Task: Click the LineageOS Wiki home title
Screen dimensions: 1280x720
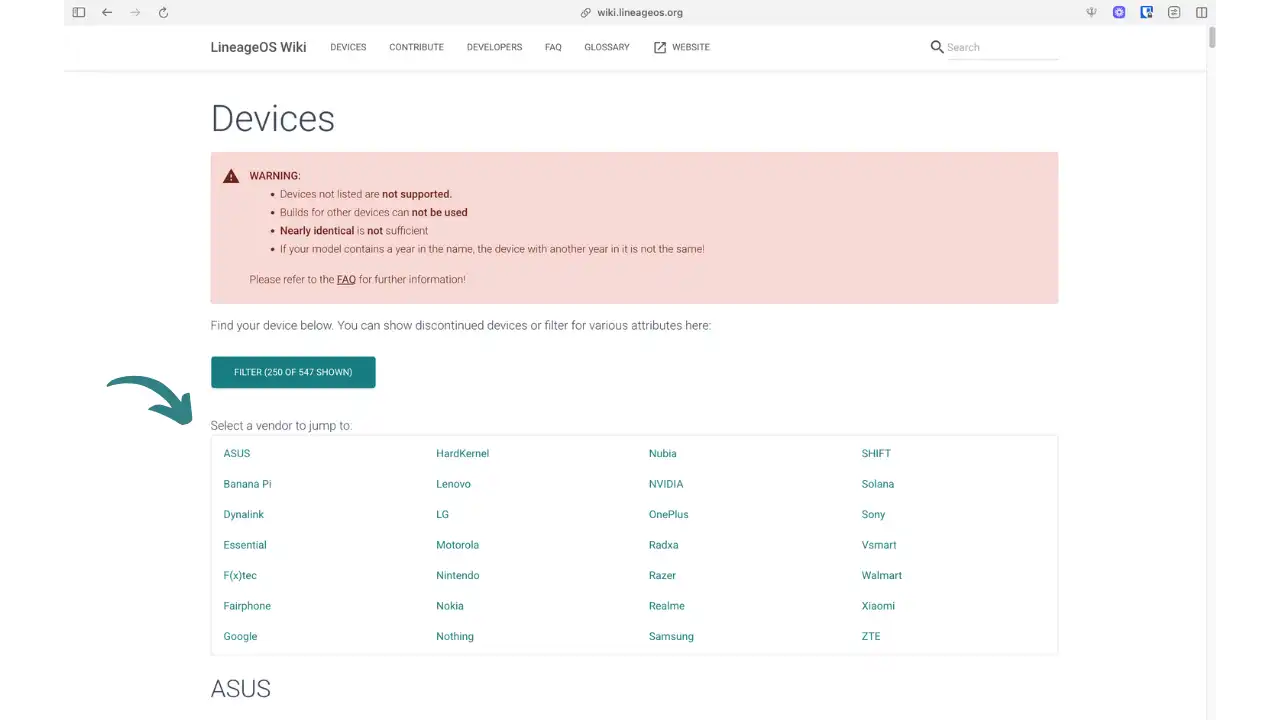Action: pyautogui.click(x=258, y=47)
